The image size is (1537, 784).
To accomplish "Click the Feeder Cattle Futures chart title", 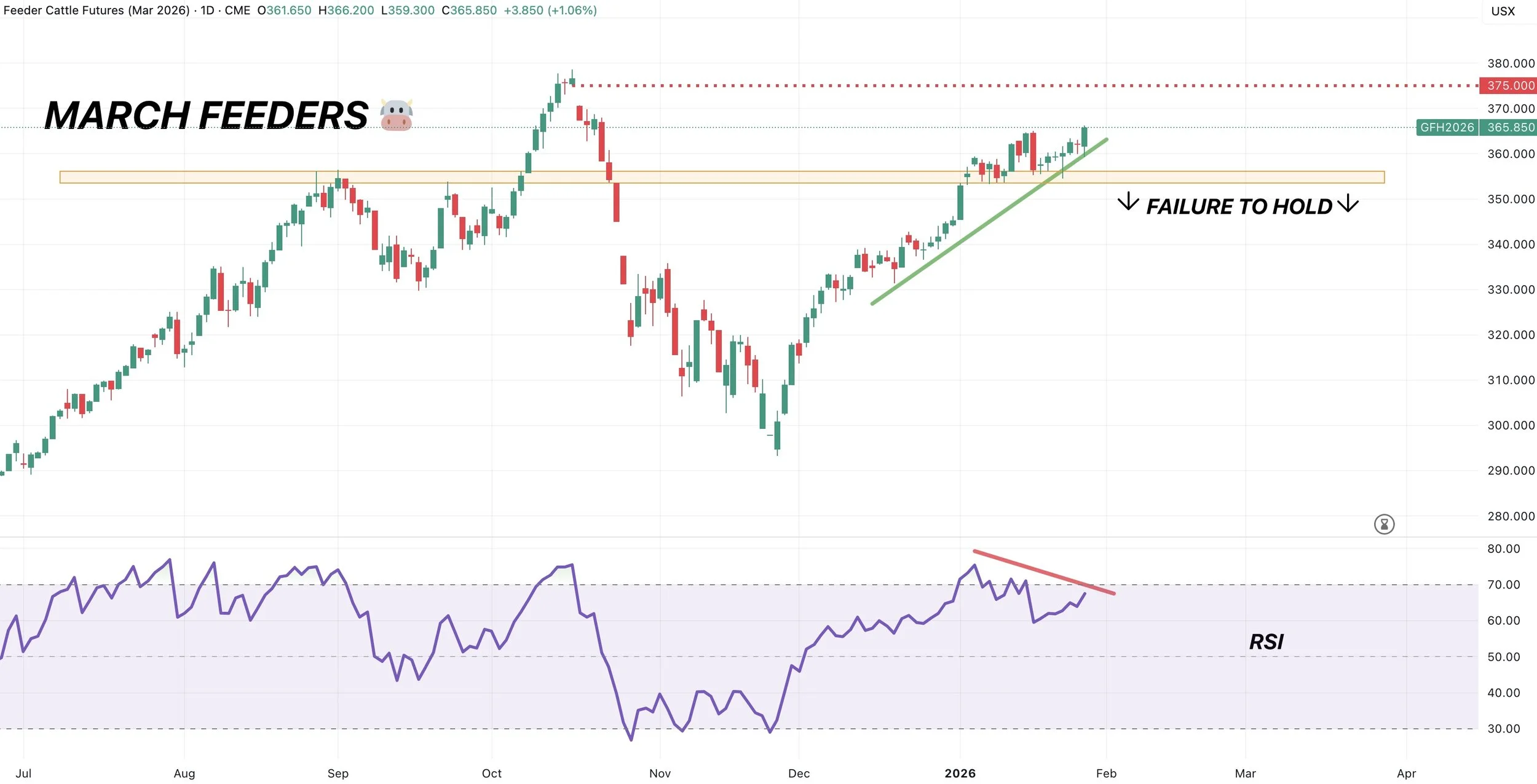I will click(x=97, y=10).
